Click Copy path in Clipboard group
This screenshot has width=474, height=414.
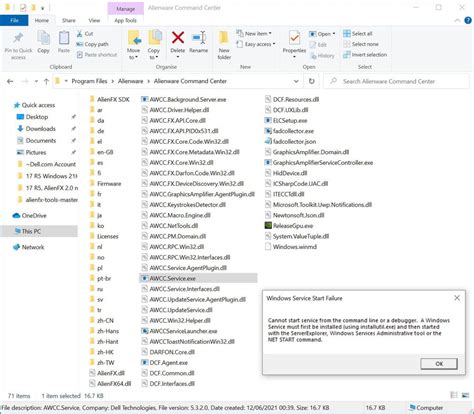(92, 44)
